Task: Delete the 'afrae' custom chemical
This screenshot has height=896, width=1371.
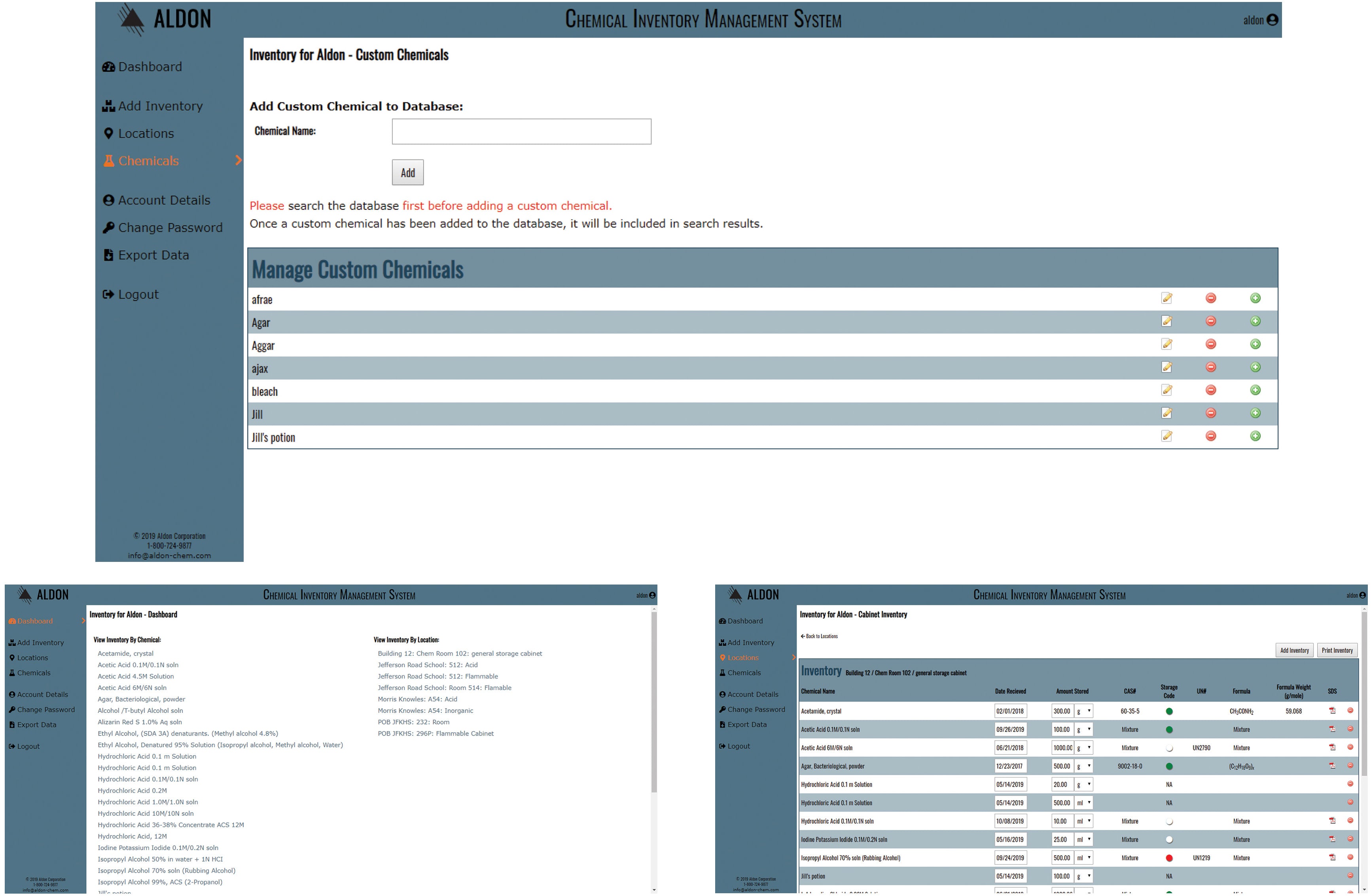Action: [x=1211, y=298]
